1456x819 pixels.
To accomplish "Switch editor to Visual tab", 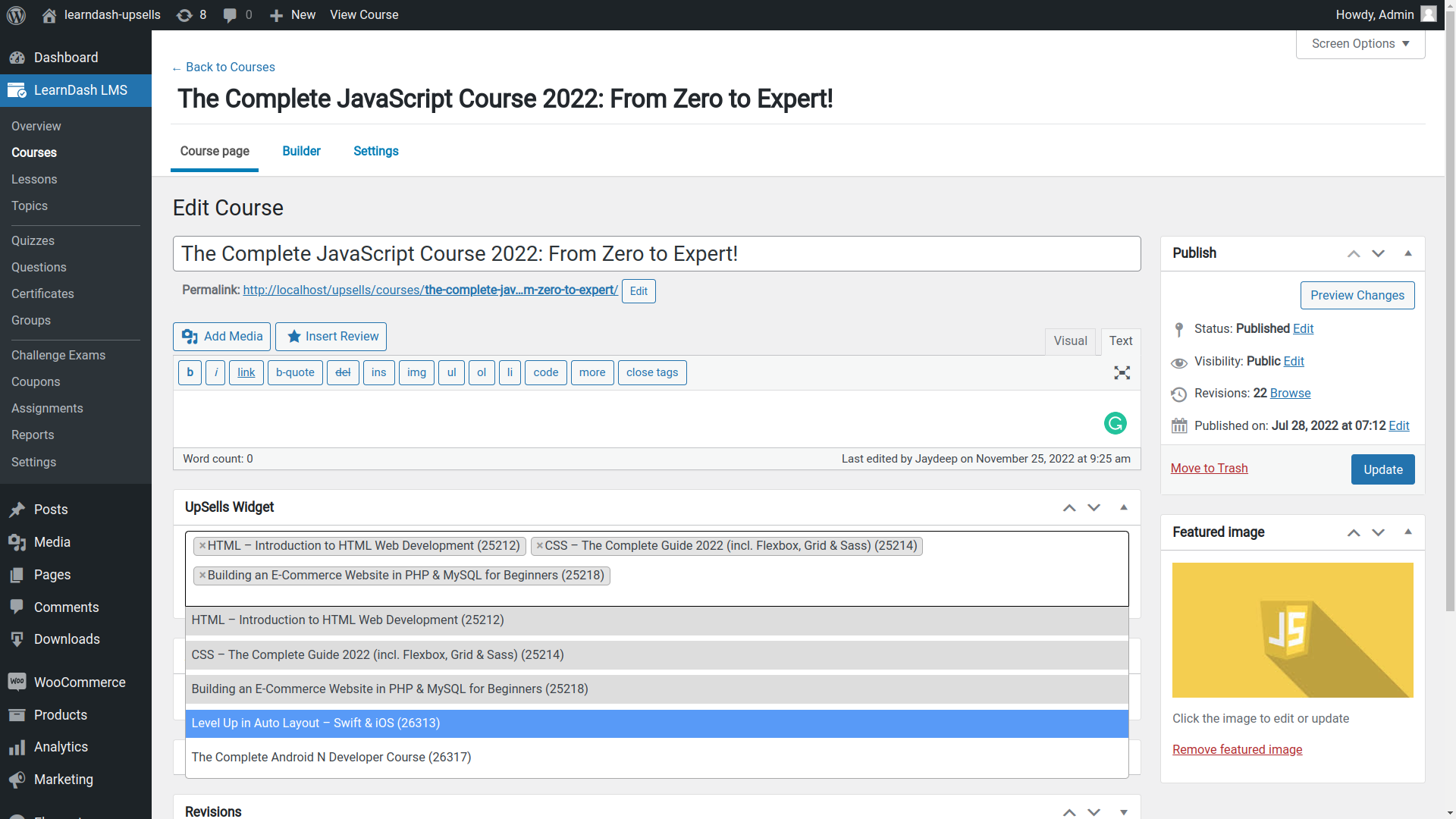I will pos(1070,341).
